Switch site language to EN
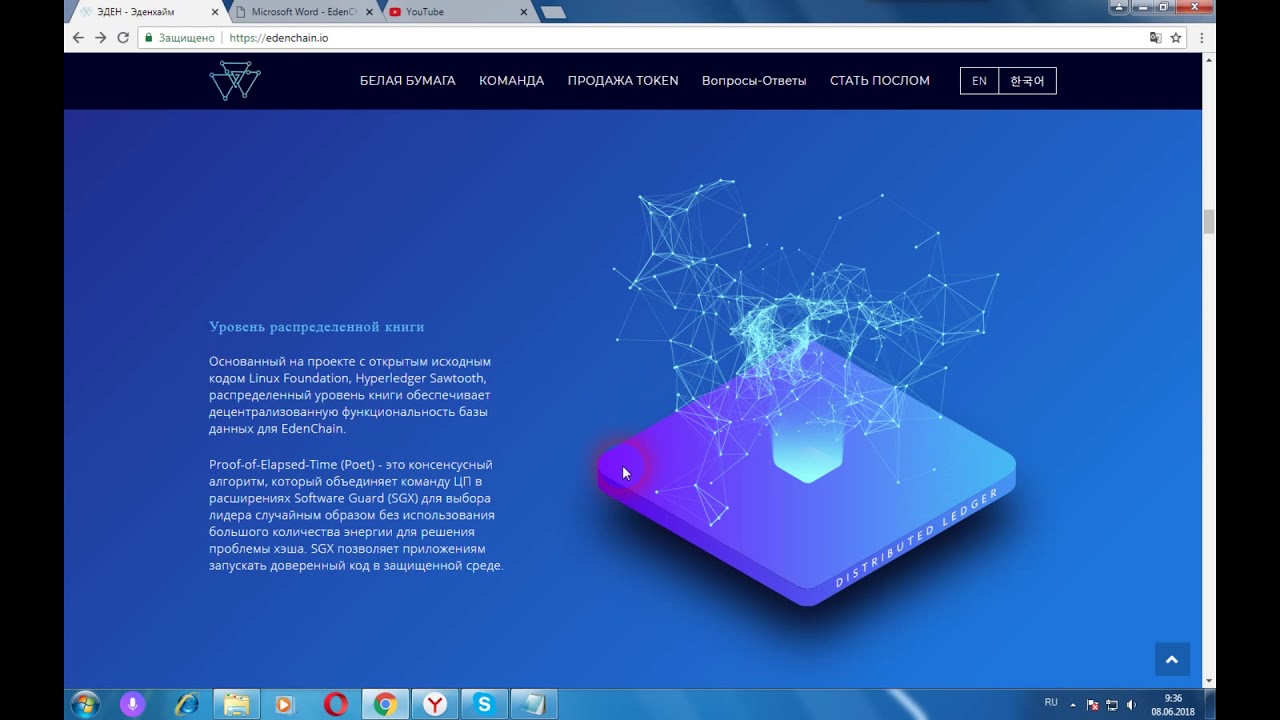 click(x=979, y=81)
